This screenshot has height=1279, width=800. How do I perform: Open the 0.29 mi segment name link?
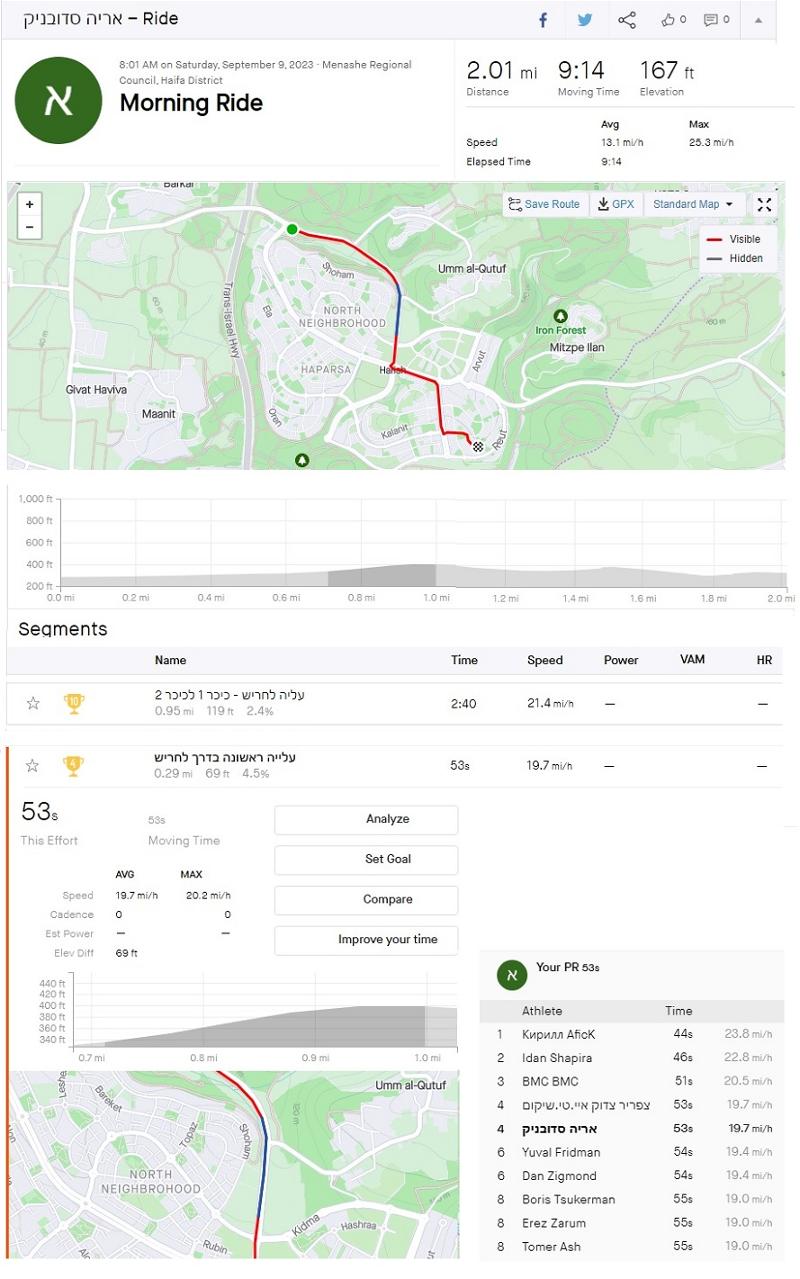(x=225, y=757)
